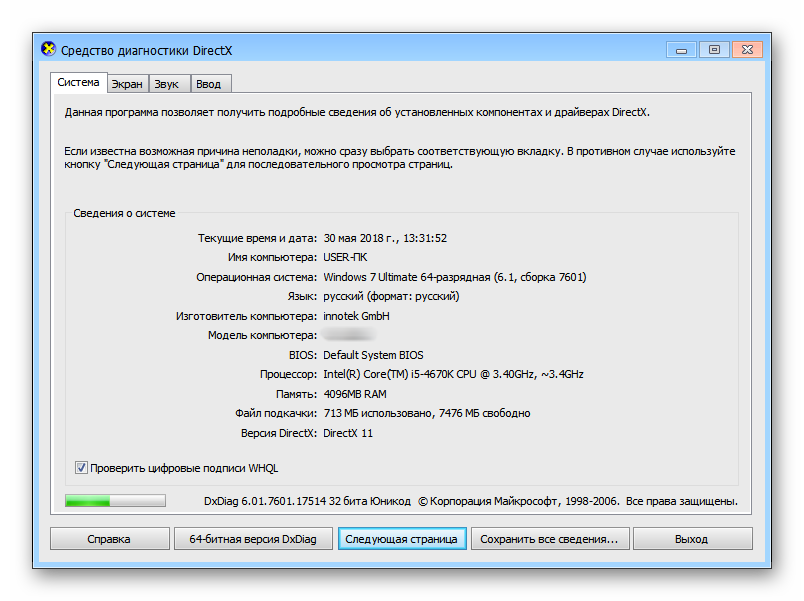This screenshot has width=804, height=601.
Task: Click the label Текущие время и дата
Action: pyautogui.click(x=257, y=238)
